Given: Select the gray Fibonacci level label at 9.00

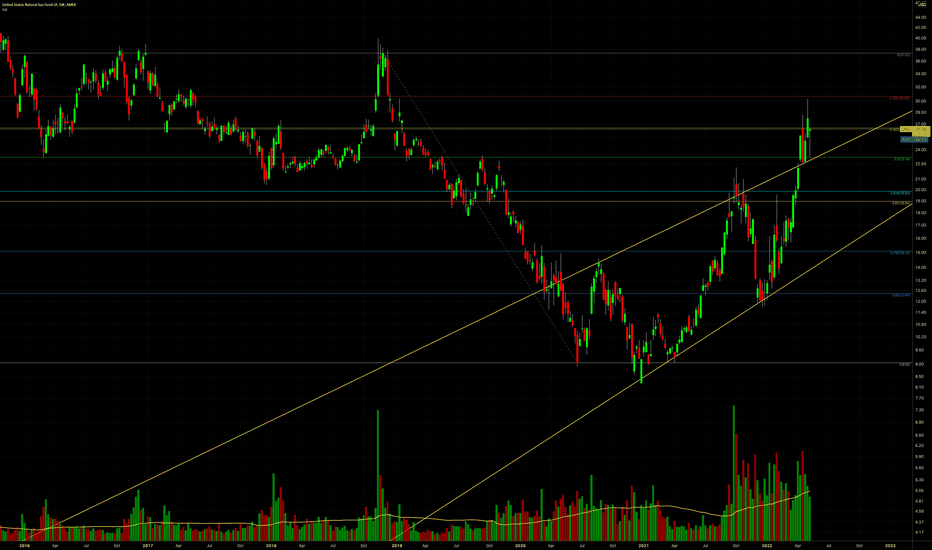Looking at the screenshot, I should point(905,364).
